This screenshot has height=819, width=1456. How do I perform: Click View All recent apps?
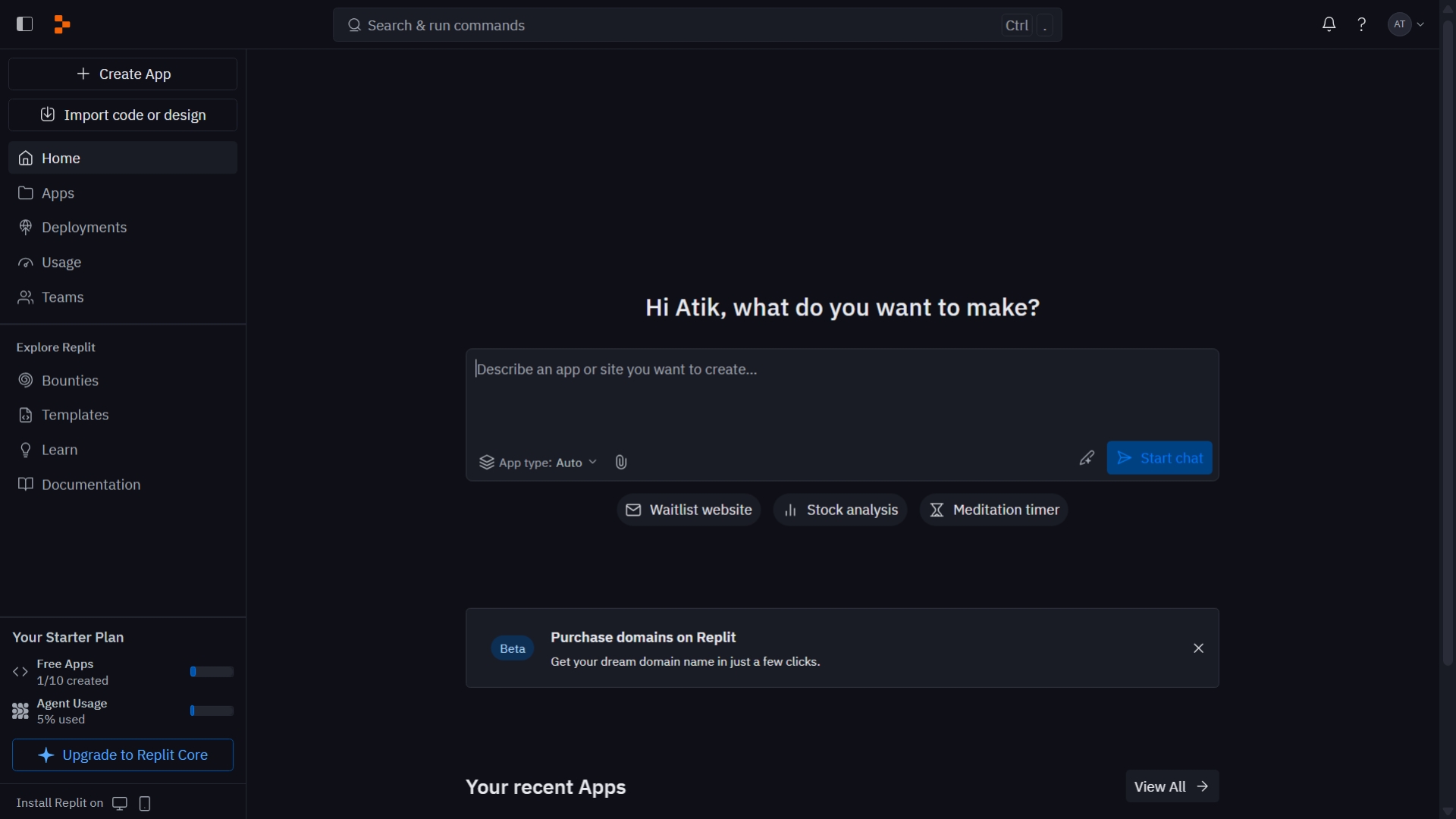1172,786
